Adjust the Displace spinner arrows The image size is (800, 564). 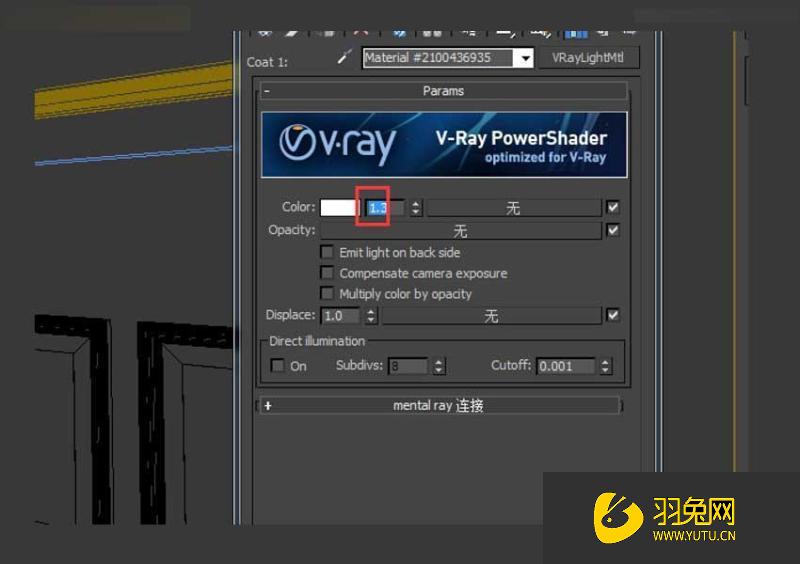371,316
